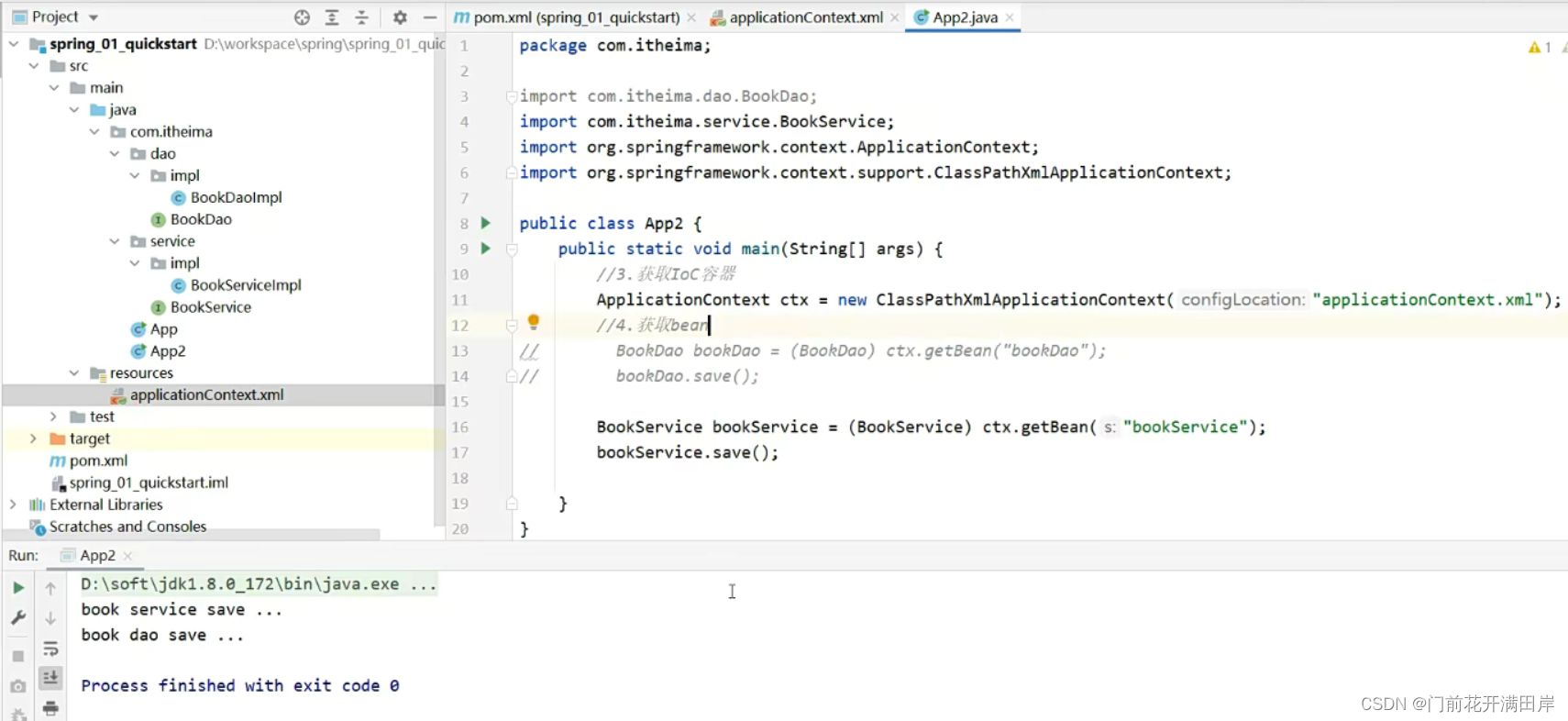1568x721 pixels.
Task: Click the print icon in Run console
Action: coord(50,707)
